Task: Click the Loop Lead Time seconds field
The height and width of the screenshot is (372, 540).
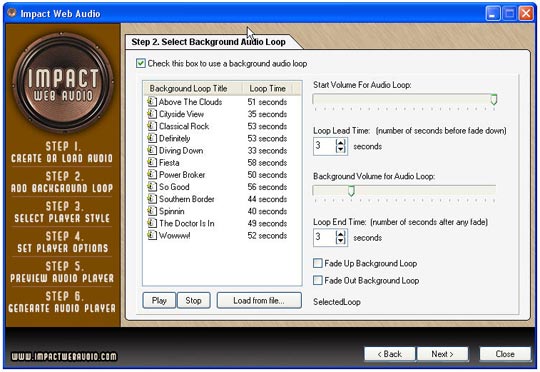Action: pyautogui.click(x=324, y=146)
